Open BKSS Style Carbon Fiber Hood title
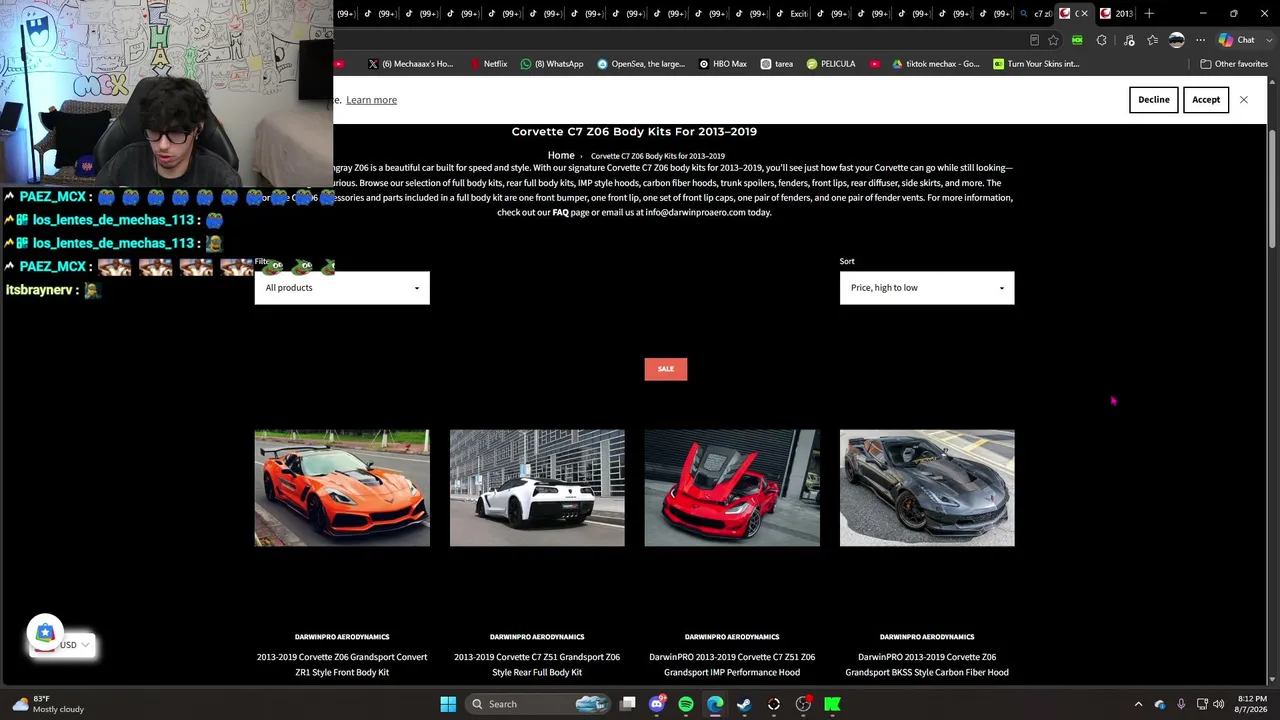 (927, 665)
